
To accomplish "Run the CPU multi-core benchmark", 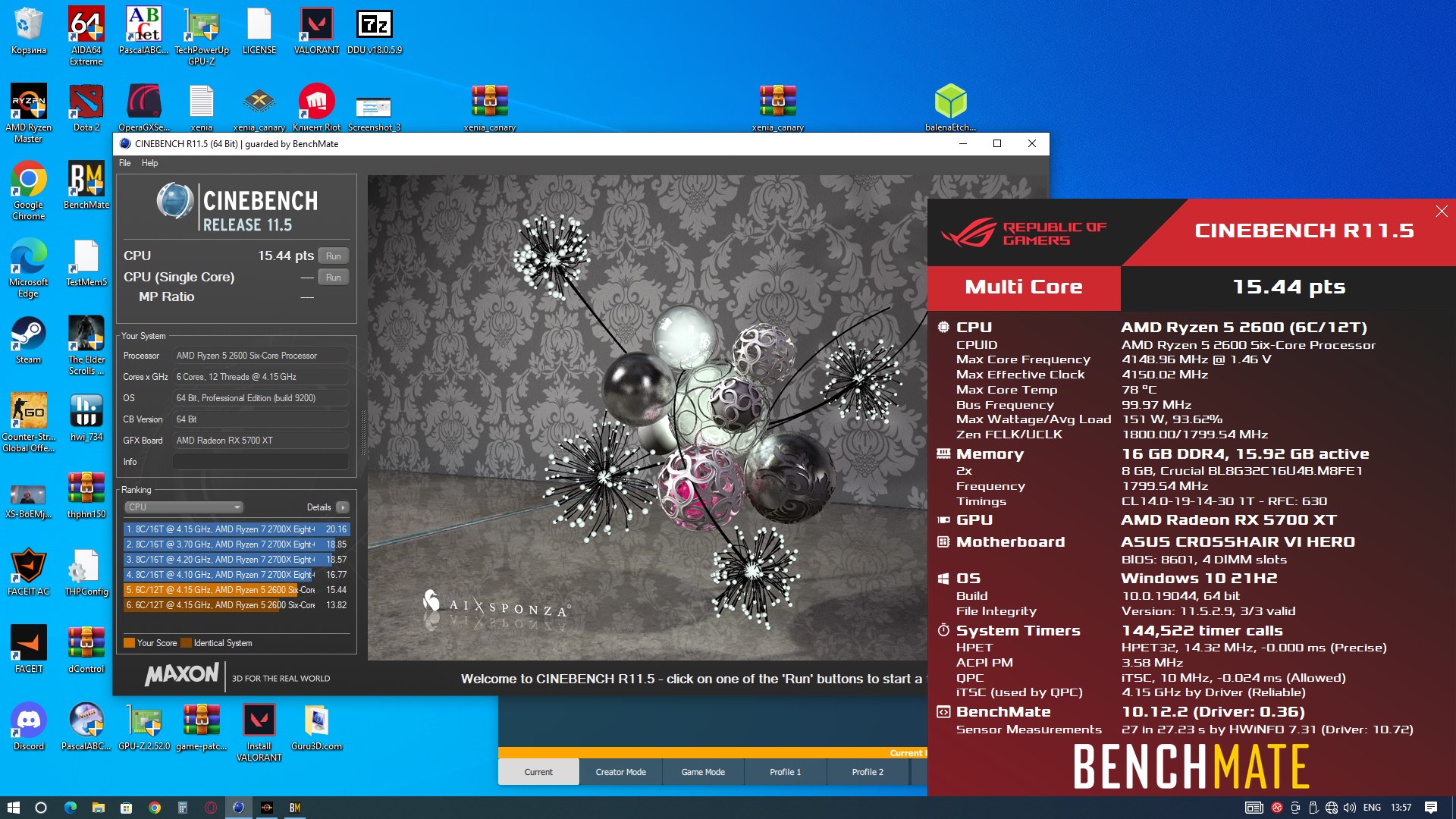I will (333, 256).
